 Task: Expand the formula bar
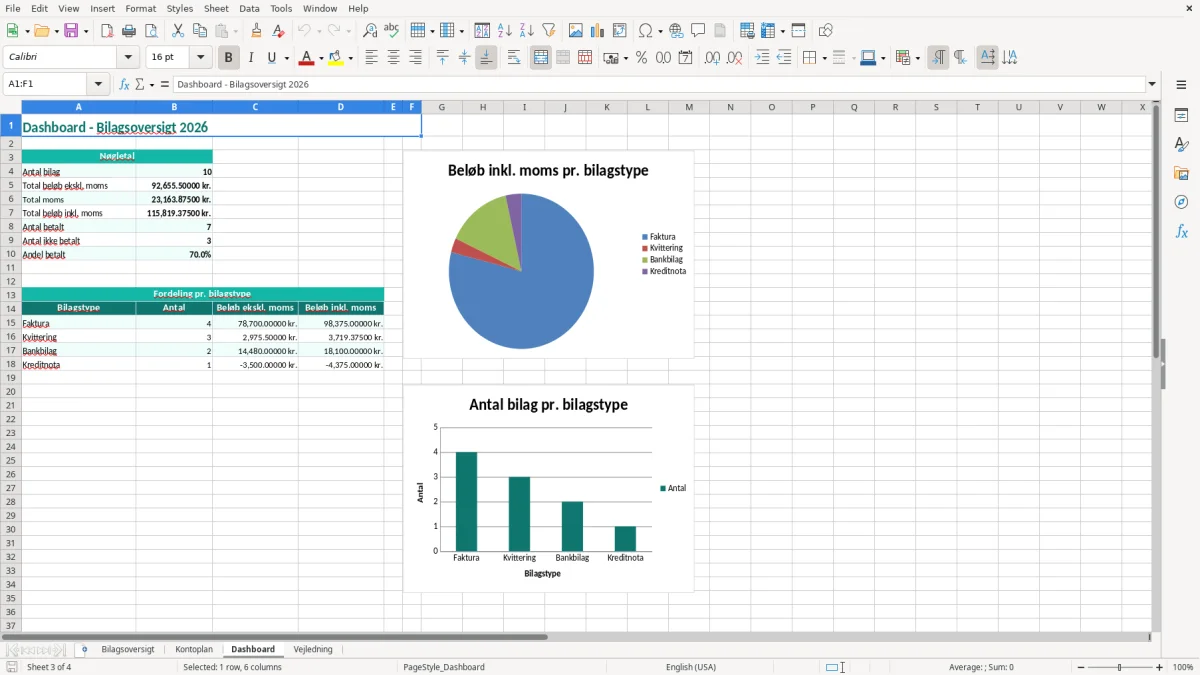coord(1152,85)
